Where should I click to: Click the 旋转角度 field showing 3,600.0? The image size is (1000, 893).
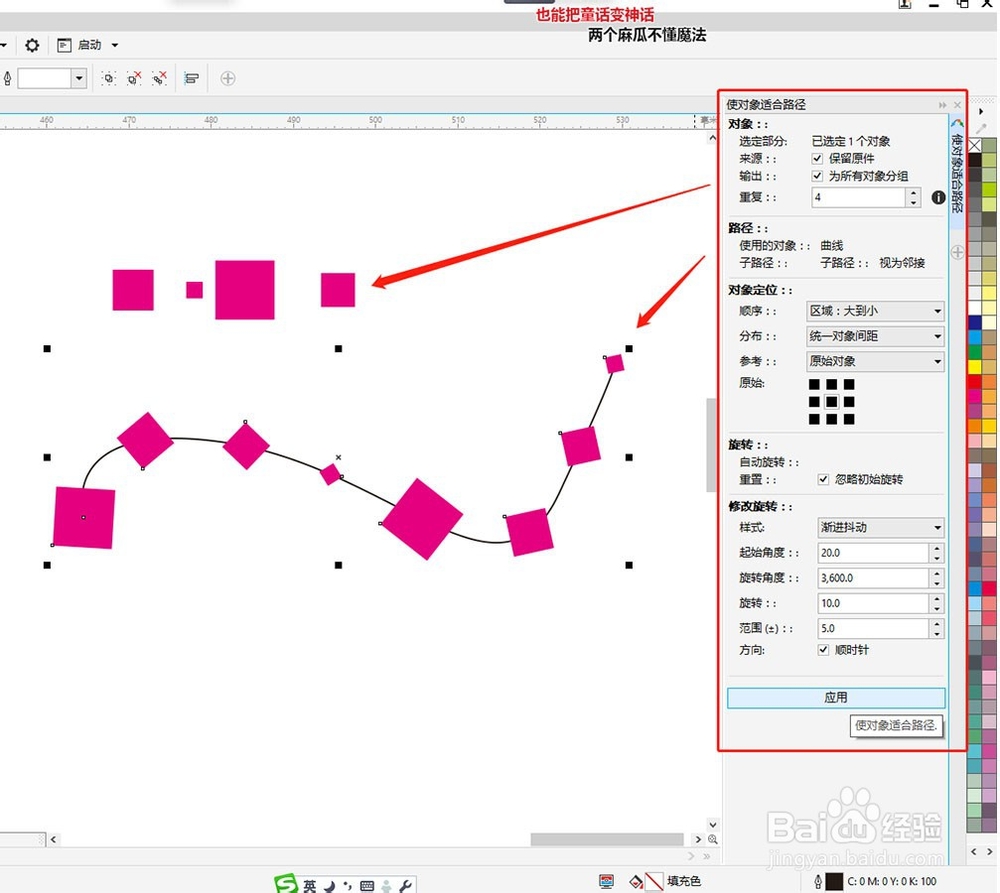click(x=873, y=578)
